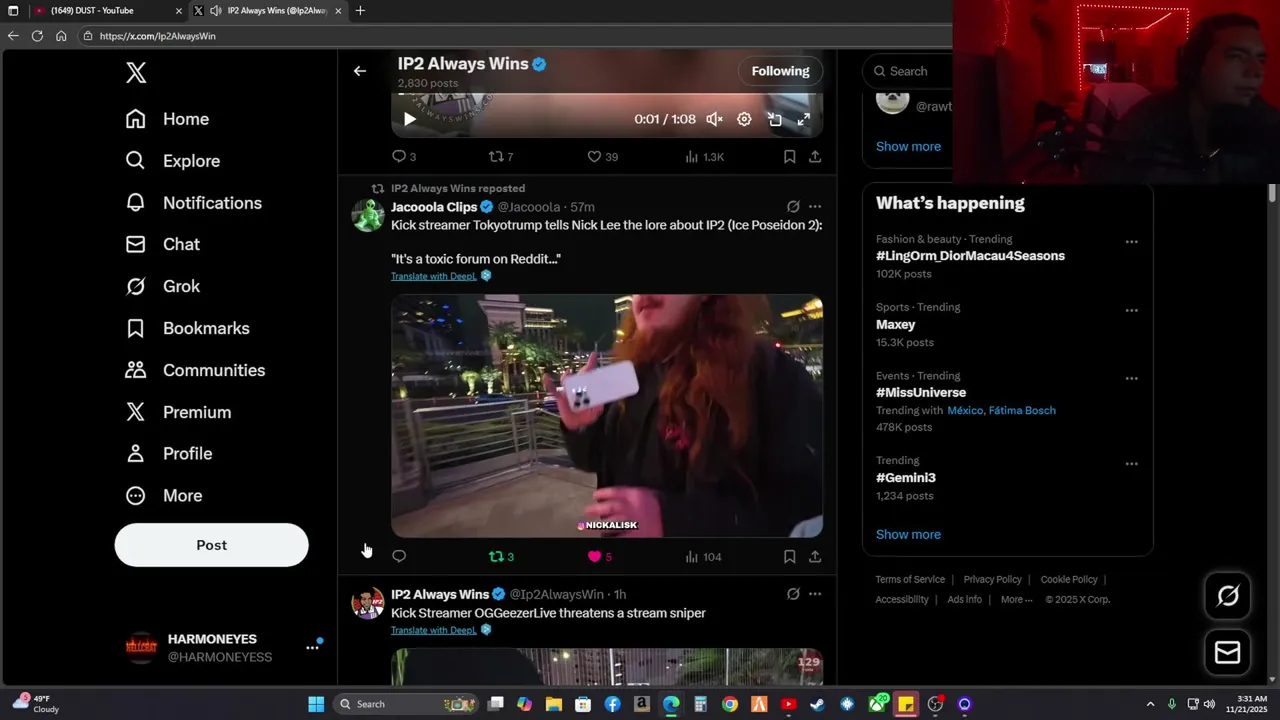Open #LingOrm_DiorMacau4Seasons trend
This screenshot has width=1280, height=720.
click(970, 256)
